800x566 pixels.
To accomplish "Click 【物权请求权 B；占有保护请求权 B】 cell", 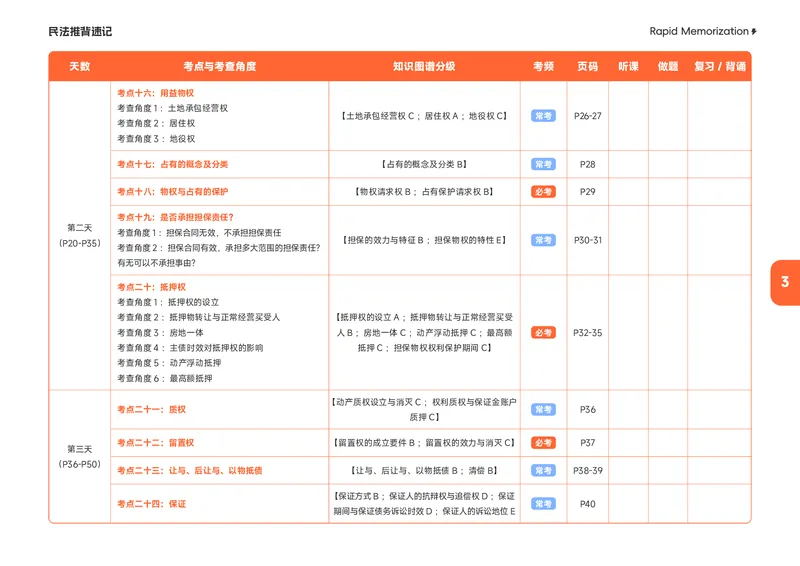I will click(x=424, y=192).
